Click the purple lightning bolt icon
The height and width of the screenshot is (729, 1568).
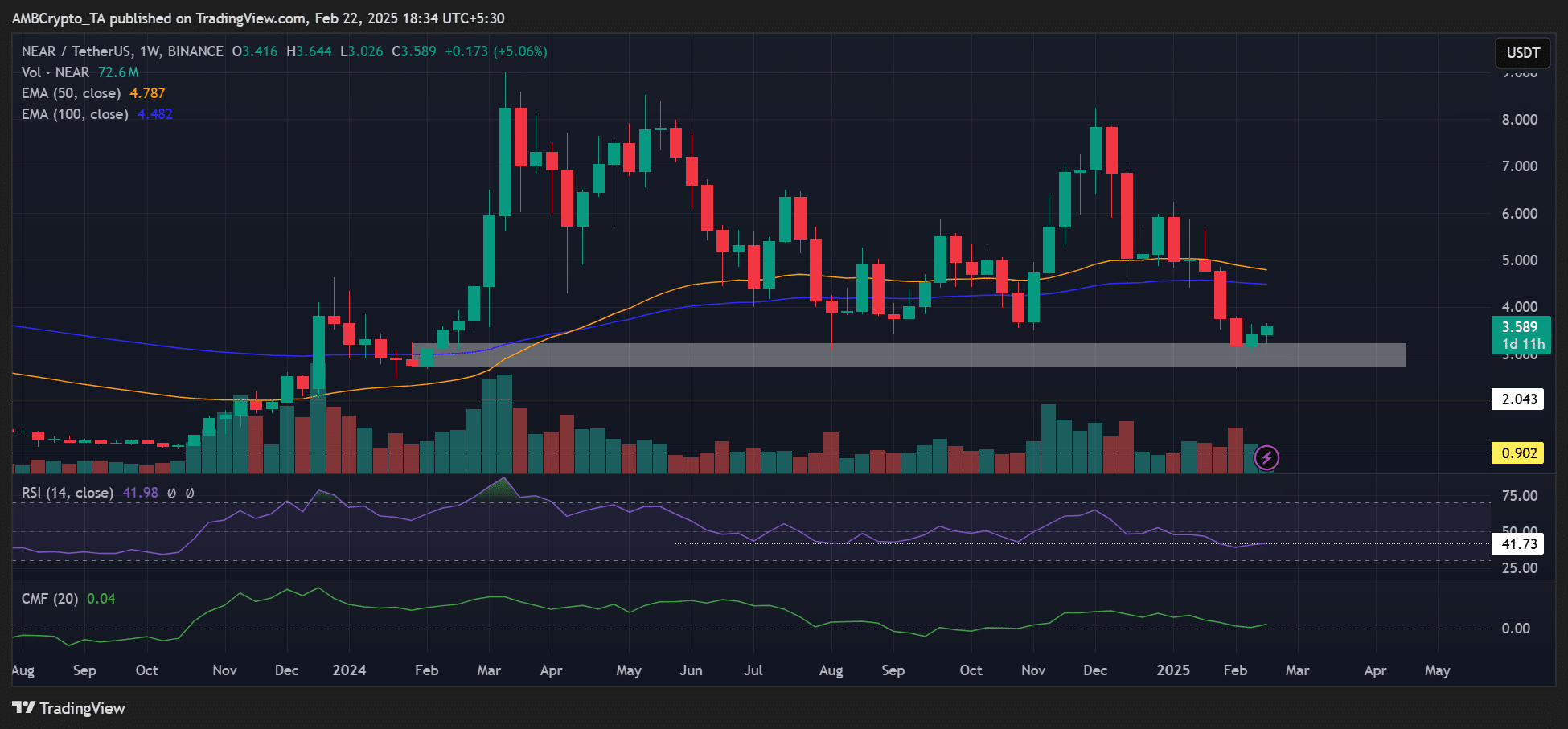click(x=1266, y=458)
